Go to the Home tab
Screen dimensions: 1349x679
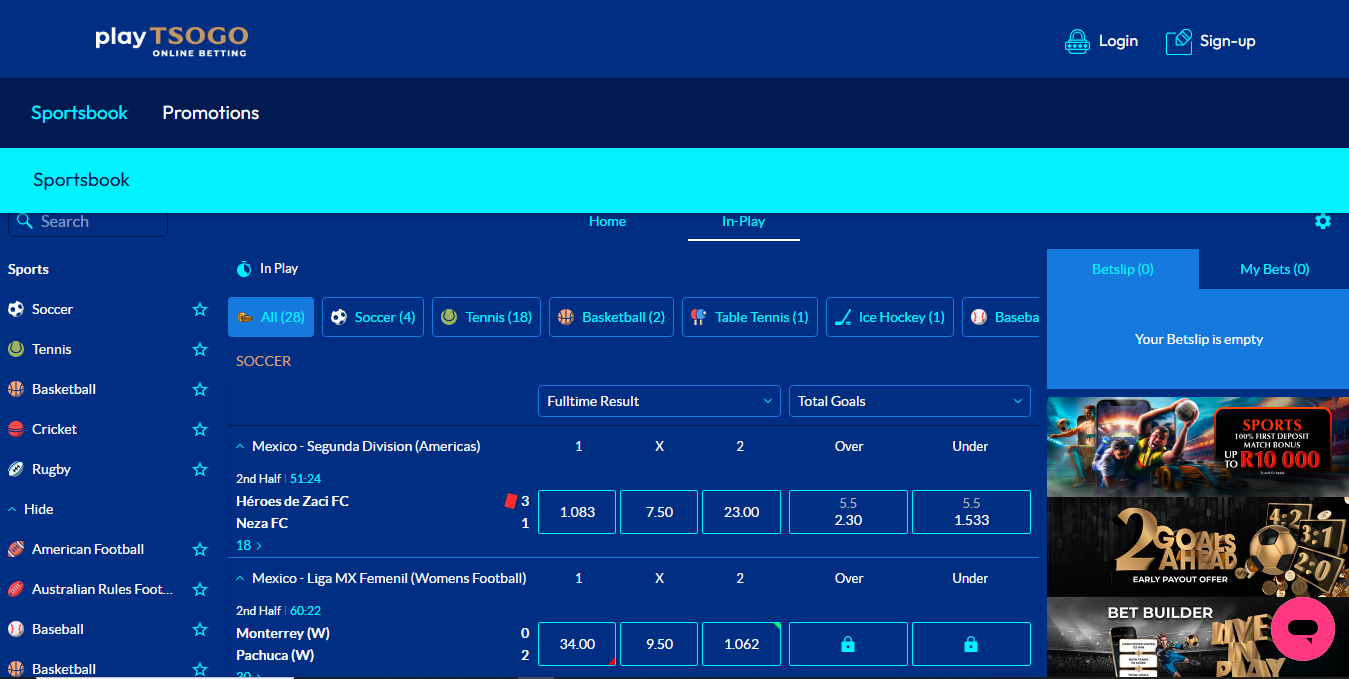[607, 221]
